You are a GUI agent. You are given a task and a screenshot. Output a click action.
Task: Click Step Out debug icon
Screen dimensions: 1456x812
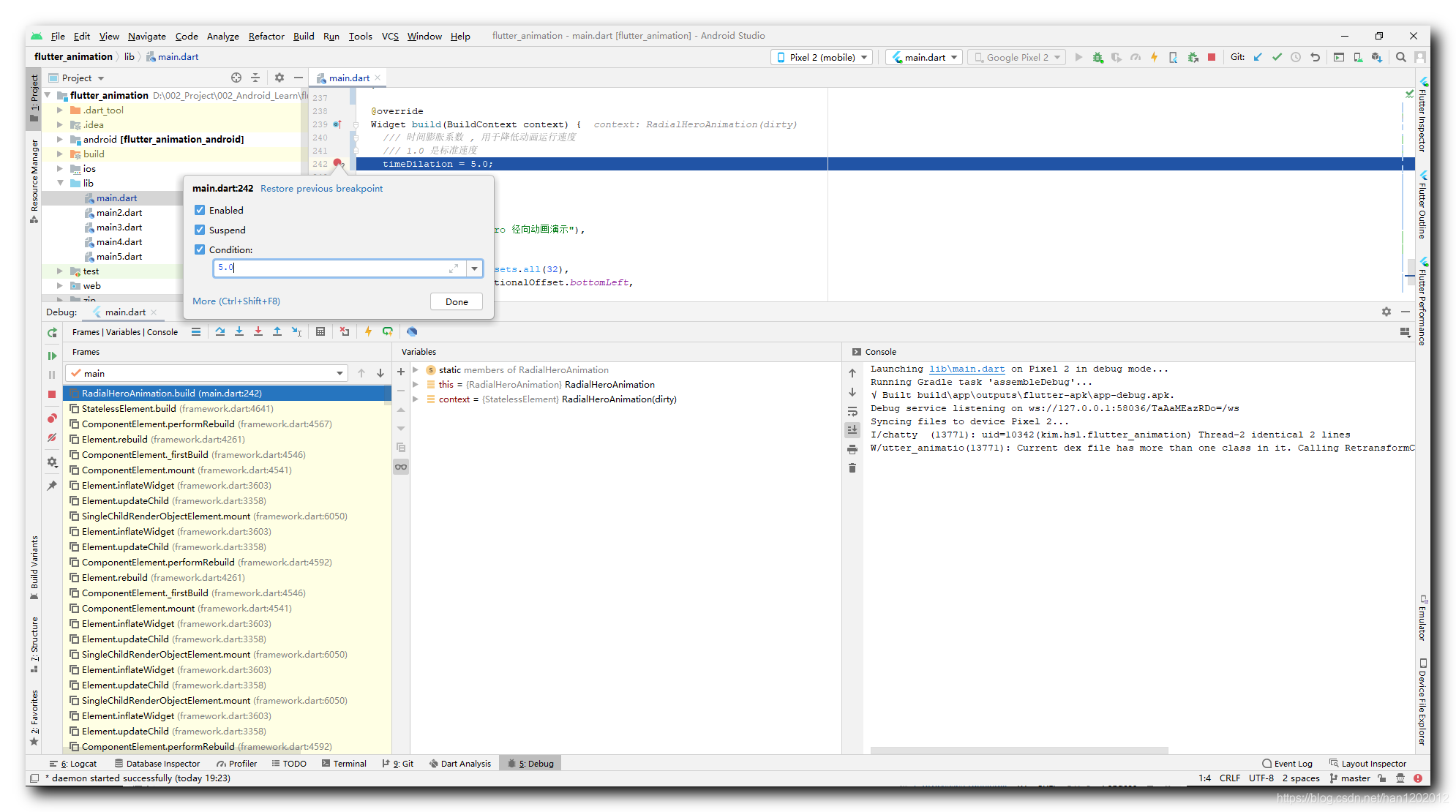click(277, 331)
